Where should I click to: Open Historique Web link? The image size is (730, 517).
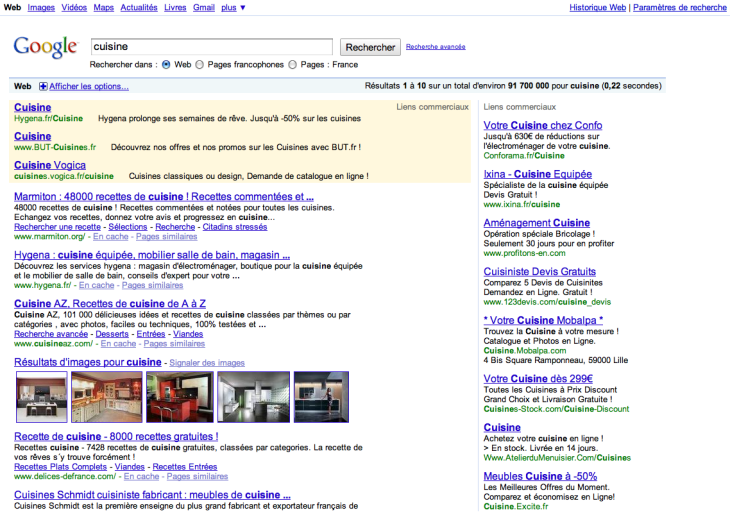597,7
